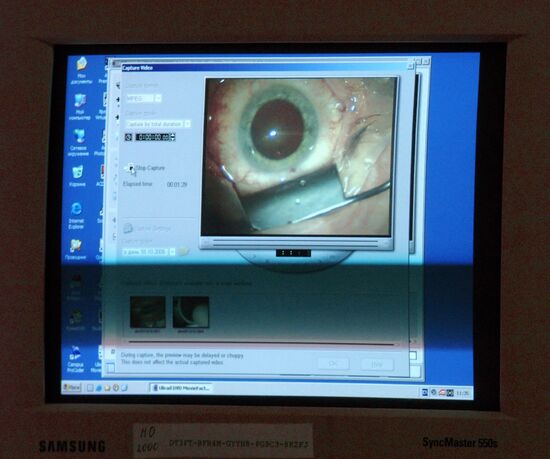Click the Start button on the taskbar

click(72, 387)
